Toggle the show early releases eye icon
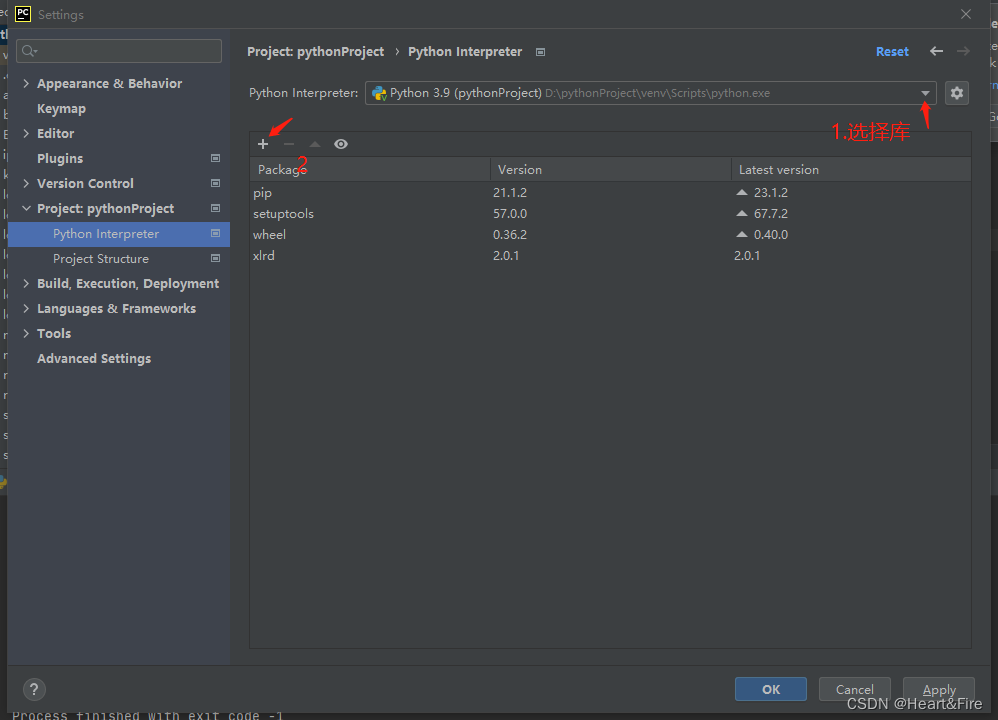The width and height of the screenshot is (998, 720). pos(341,144)
